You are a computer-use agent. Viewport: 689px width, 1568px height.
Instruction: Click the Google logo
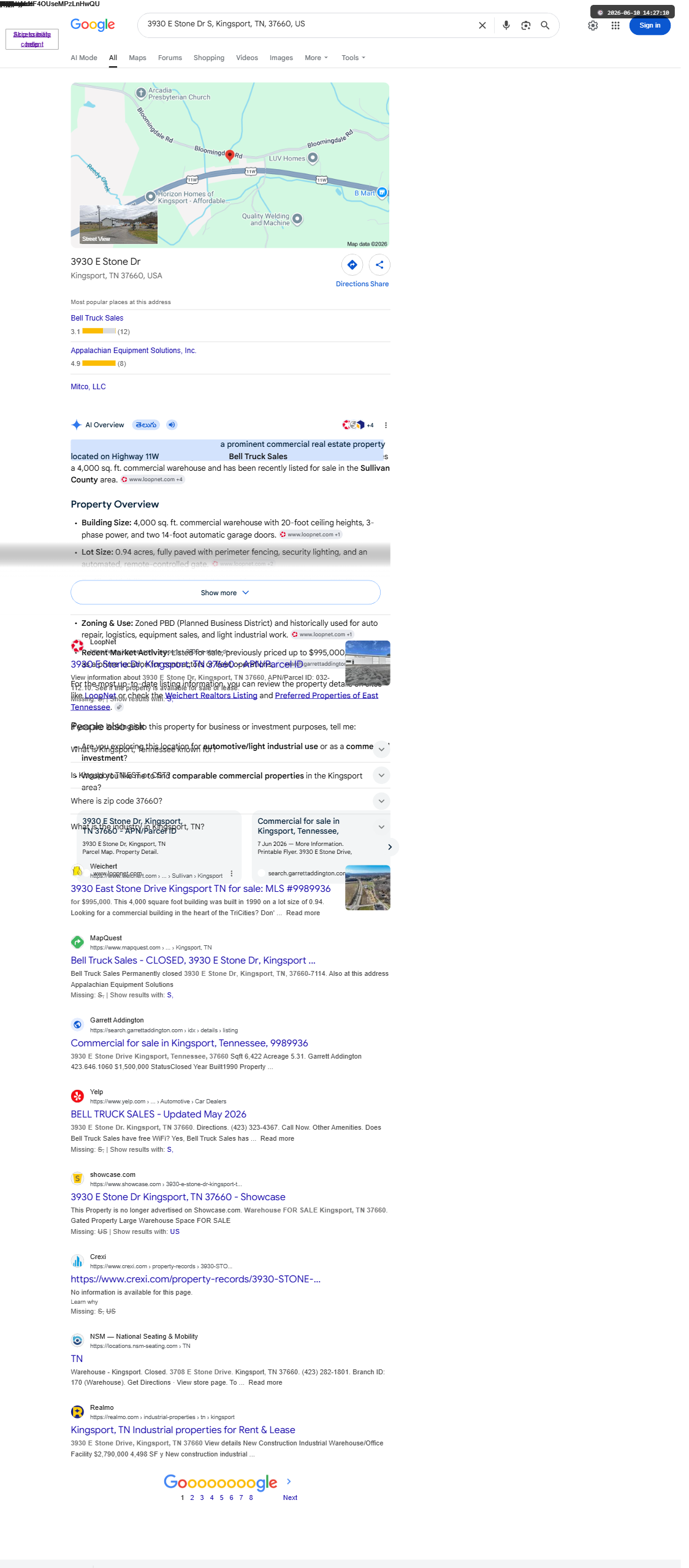(x=93, y=25)
